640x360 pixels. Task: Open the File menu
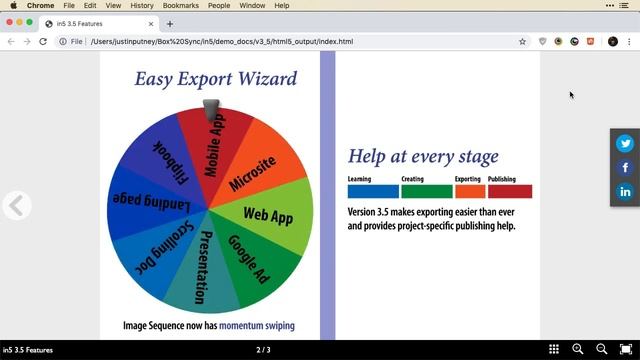point(69,5)
